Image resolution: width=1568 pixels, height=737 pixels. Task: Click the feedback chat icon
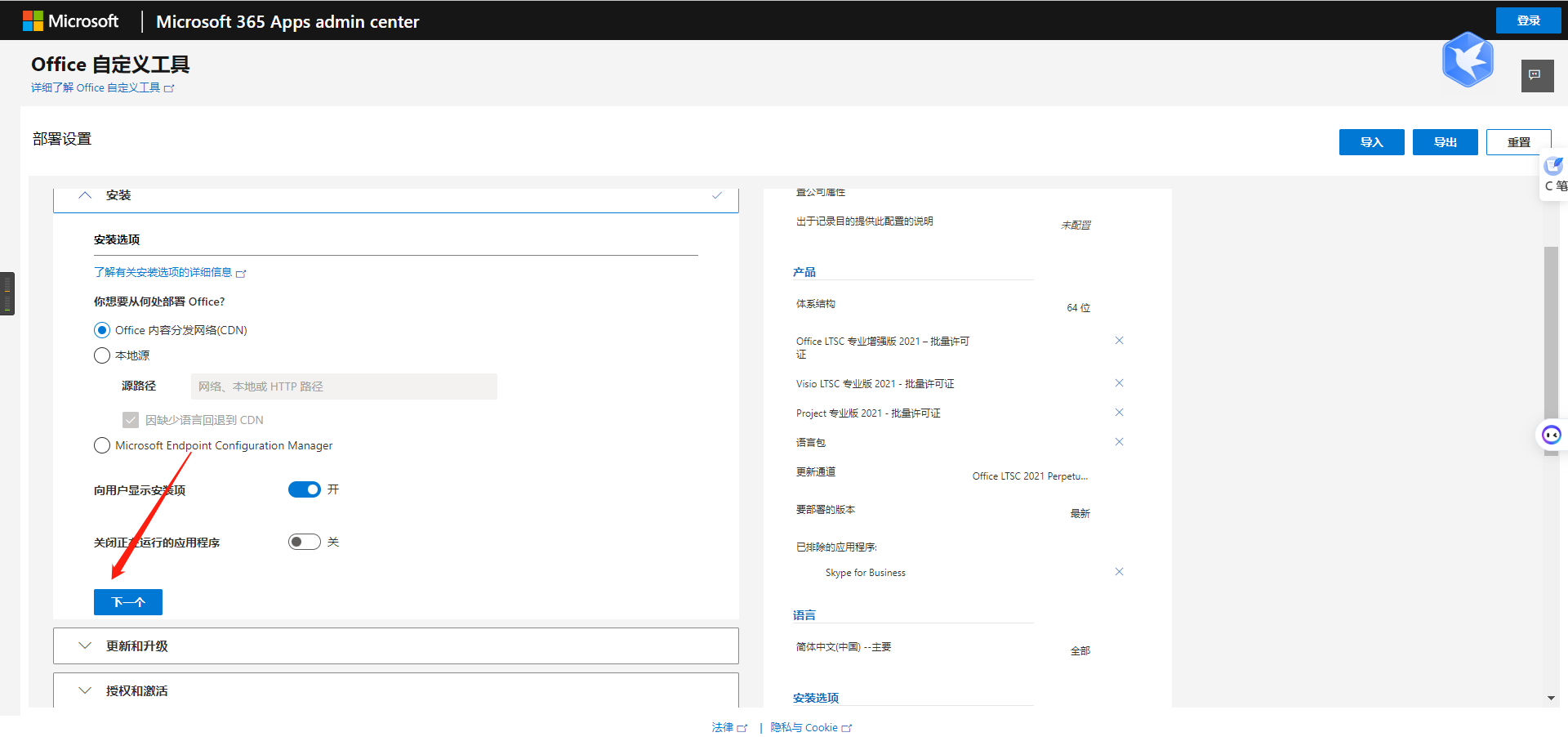click(1536, 75)
